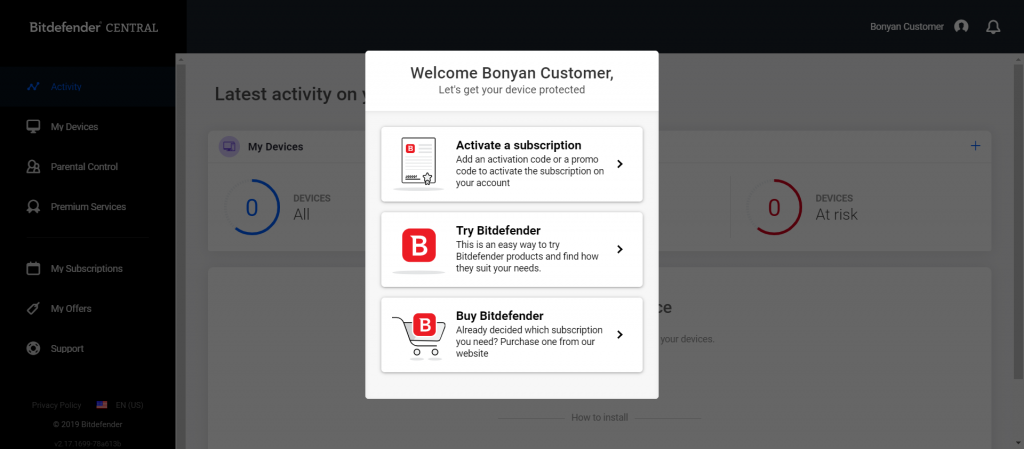Expand the Activate a subscription chevron
The height and width of the screenshot is (449, 1024).
[x=620, y=164]
